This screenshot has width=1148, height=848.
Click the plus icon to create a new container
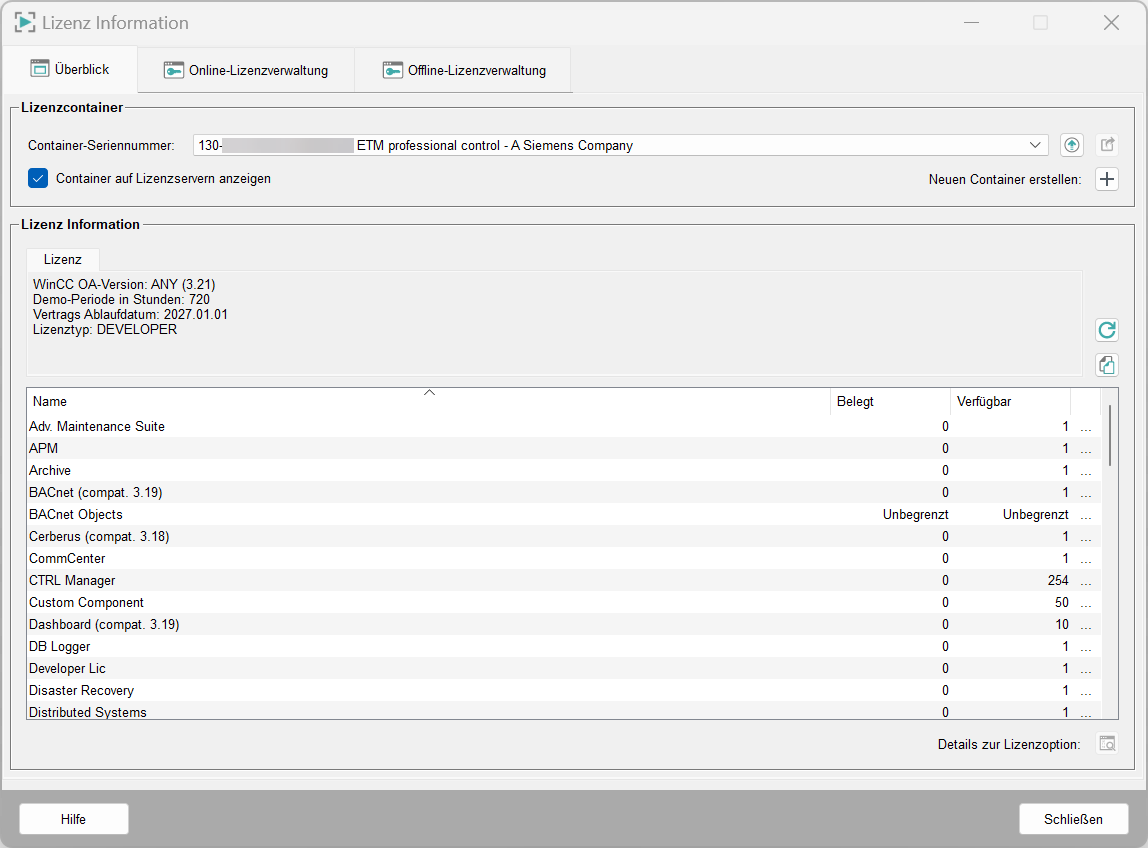pos(1107,179)
